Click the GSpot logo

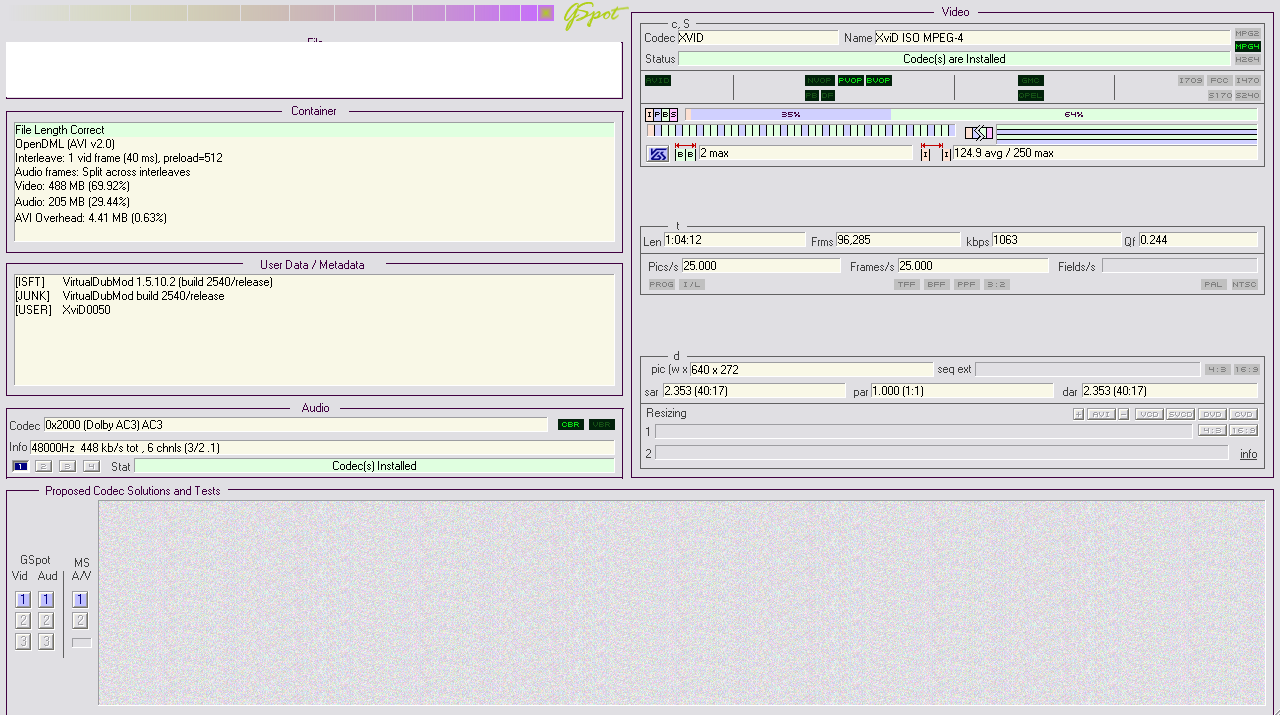(594, 16)
